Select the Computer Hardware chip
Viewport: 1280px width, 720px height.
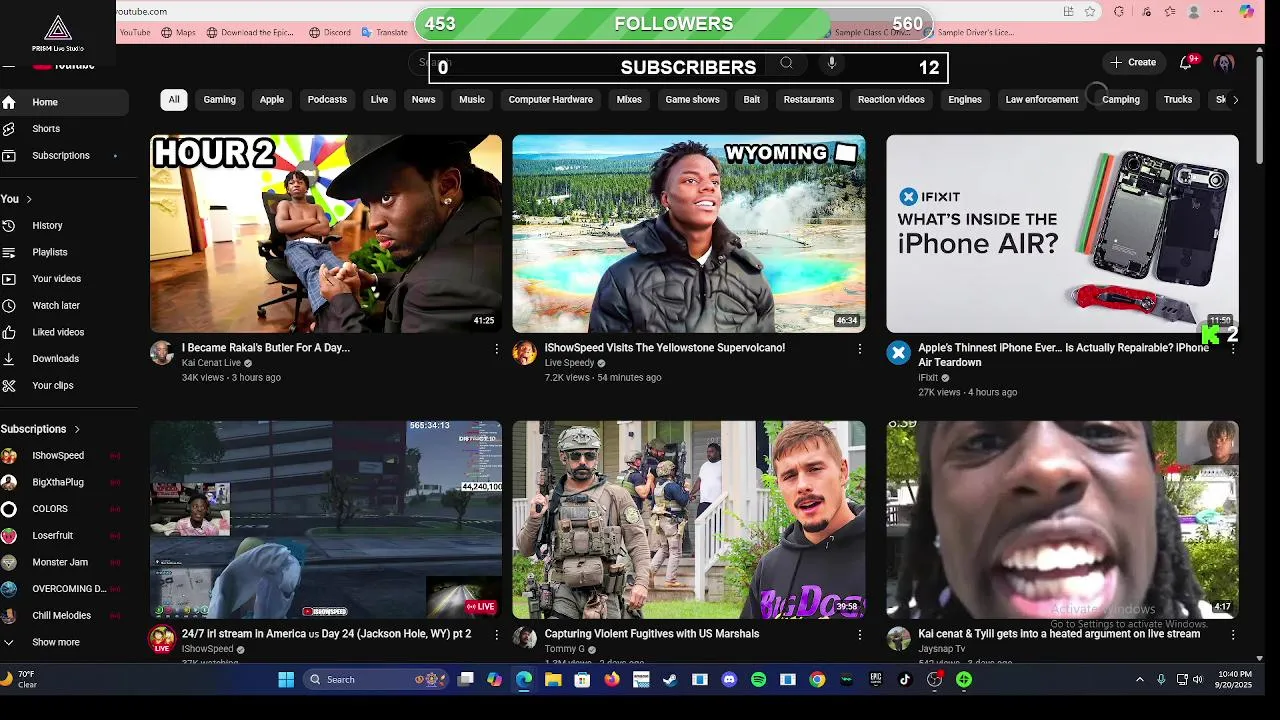tap(550, 100)
